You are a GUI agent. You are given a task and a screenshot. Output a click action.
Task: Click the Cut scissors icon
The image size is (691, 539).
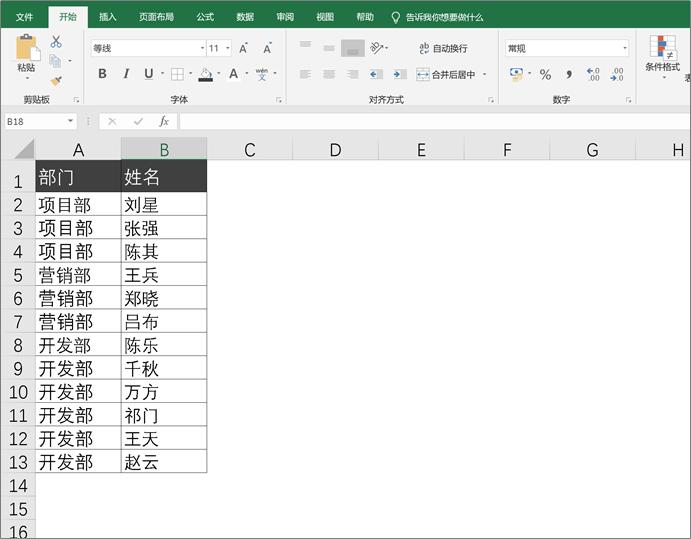point(56,42)
